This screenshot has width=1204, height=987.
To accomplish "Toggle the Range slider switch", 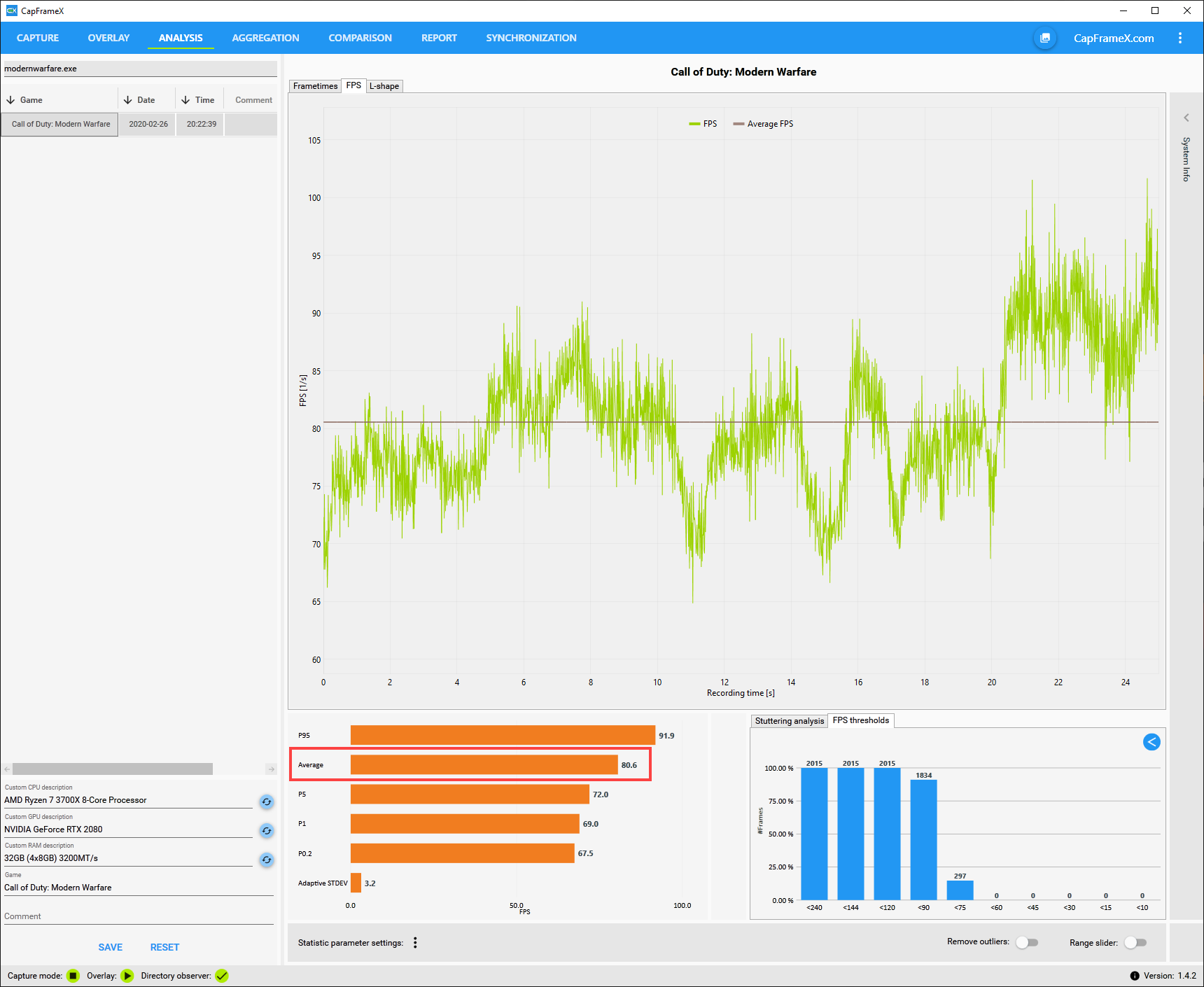I will click(1135, 943).
